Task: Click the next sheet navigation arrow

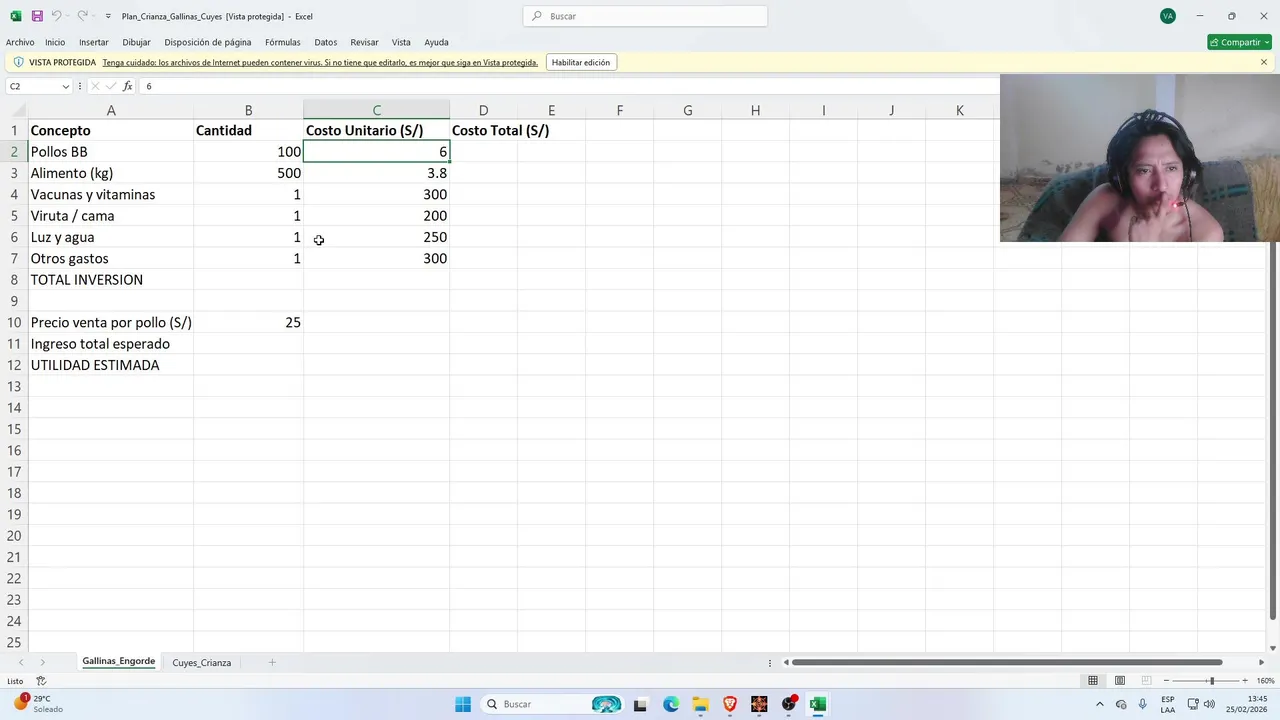Action: (42, 662)
